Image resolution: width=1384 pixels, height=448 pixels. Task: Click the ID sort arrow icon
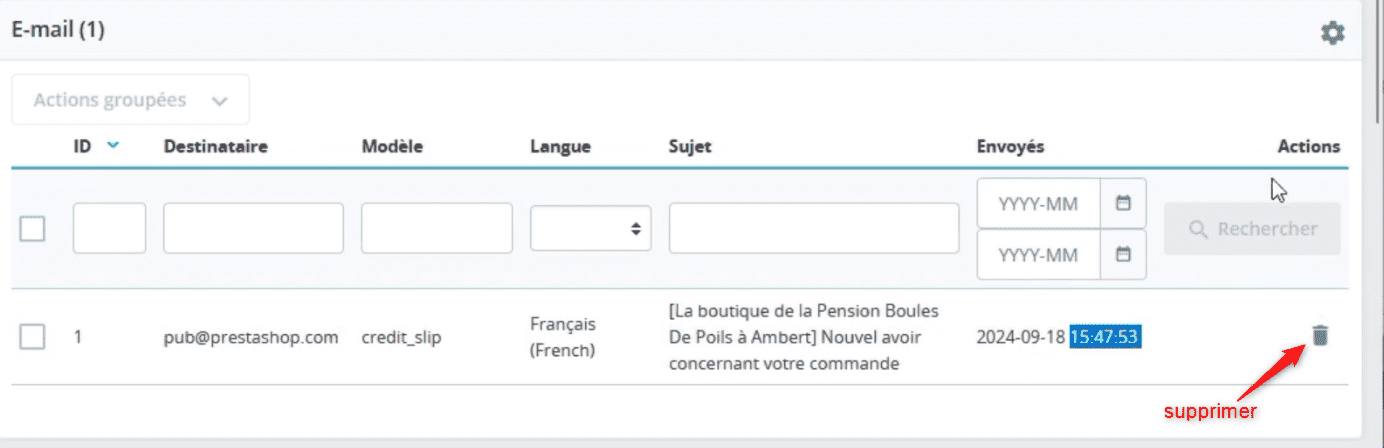click(x=113, y=145)
